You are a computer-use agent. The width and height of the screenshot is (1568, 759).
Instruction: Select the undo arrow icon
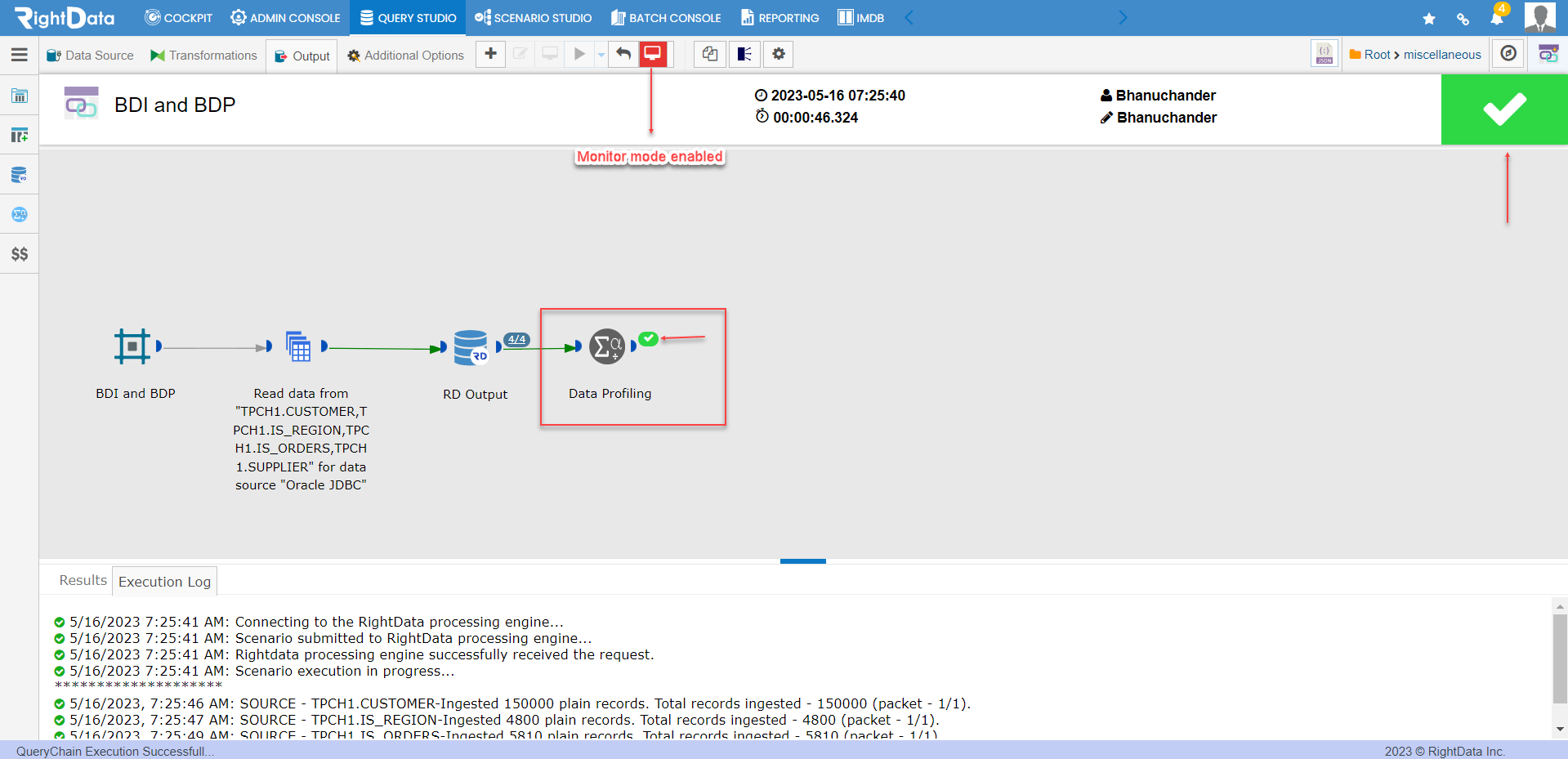click(x=623, y=54)
